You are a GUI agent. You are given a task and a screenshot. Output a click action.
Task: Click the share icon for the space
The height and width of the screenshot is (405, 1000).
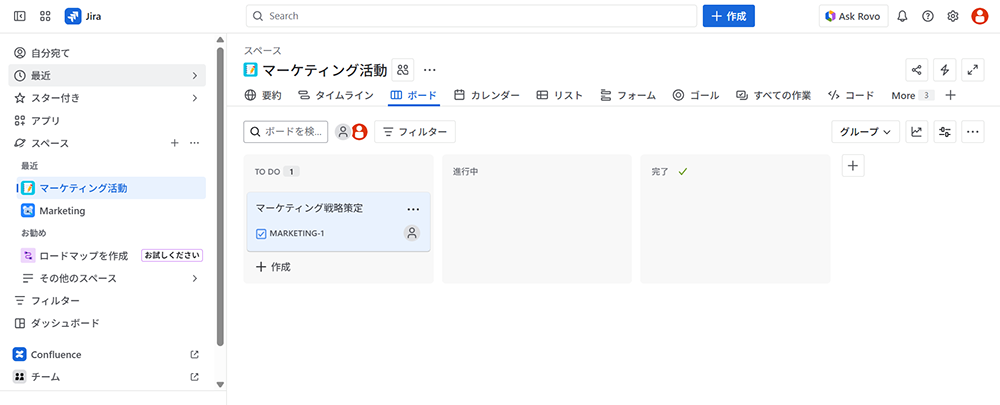tap(916, 70)
